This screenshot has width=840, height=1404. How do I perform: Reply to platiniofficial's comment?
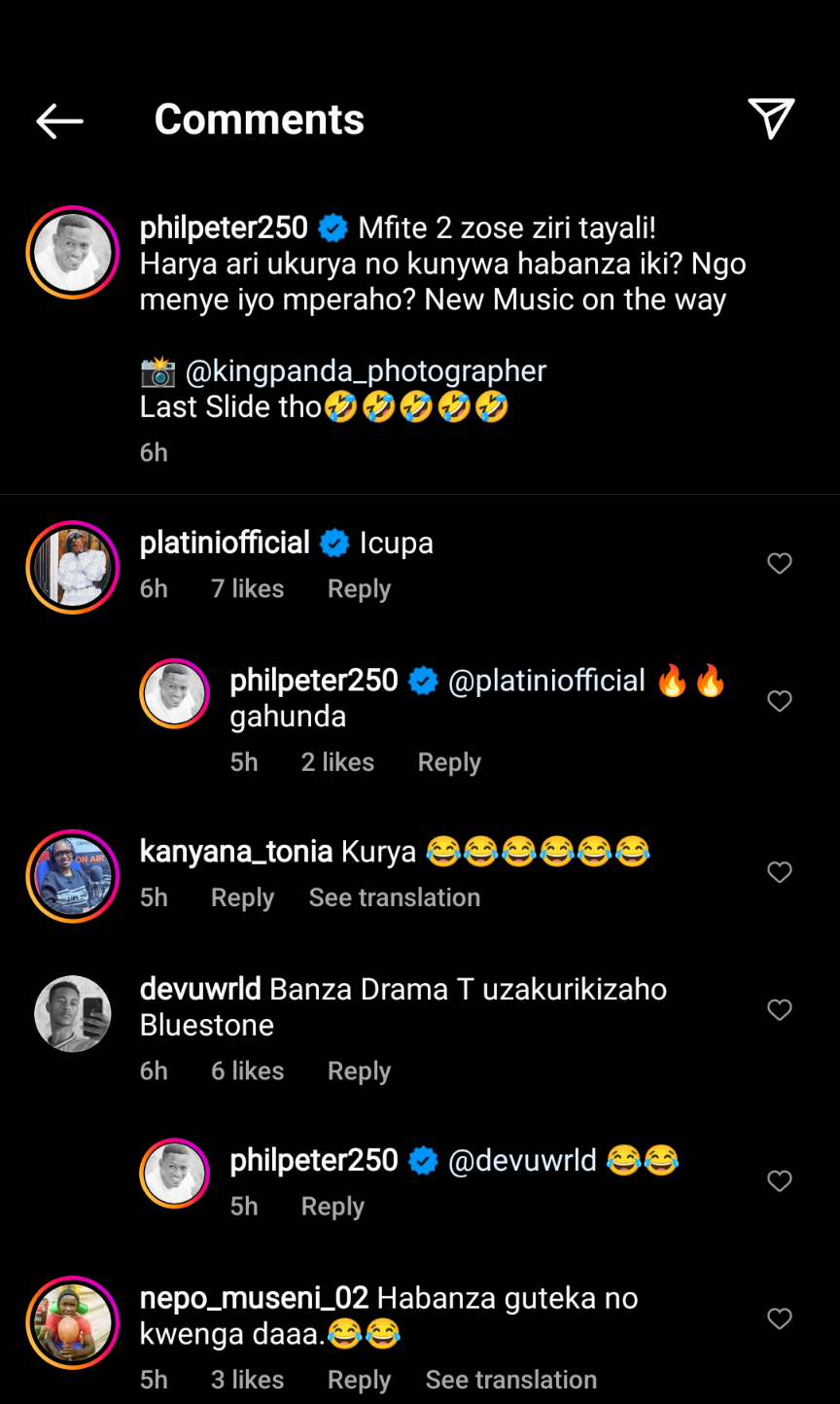(x=359, y=589)
